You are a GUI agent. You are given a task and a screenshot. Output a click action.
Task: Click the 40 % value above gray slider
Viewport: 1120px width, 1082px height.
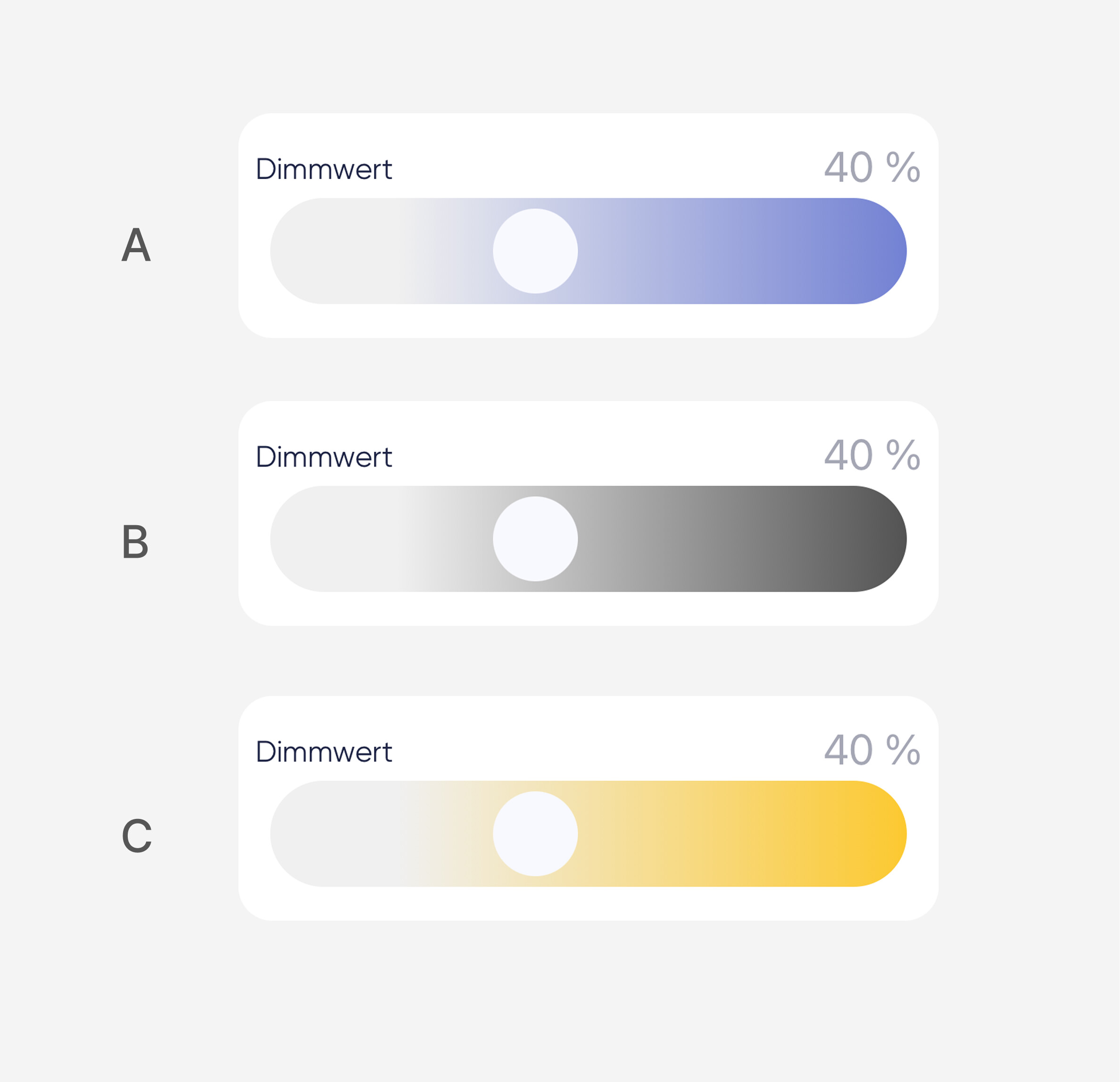pos(871,455)
